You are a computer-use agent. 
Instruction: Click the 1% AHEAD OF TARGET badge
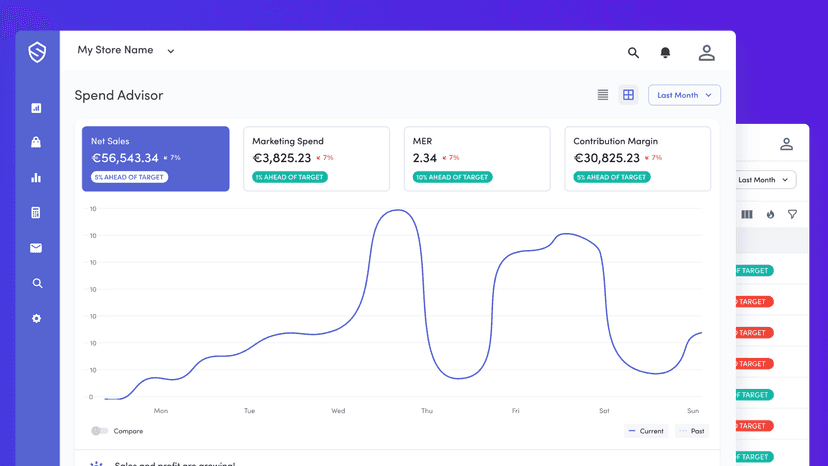(289, 177)
